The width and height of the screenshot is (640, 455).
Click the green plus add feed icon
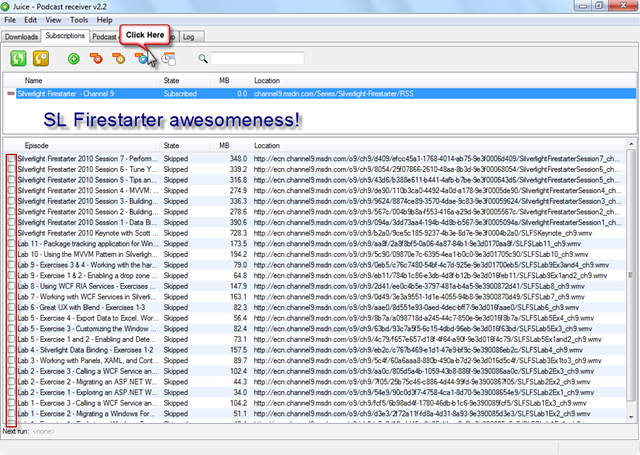coord(74,59)
